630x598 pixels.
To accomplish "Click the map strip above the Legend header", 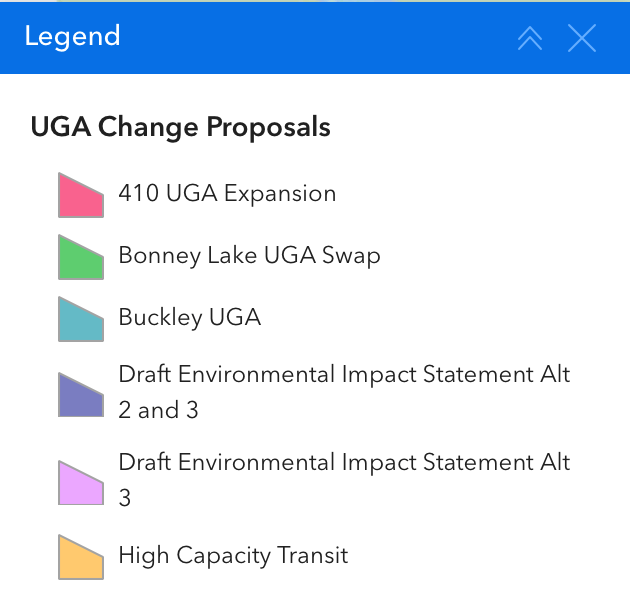I will (300, 1).
